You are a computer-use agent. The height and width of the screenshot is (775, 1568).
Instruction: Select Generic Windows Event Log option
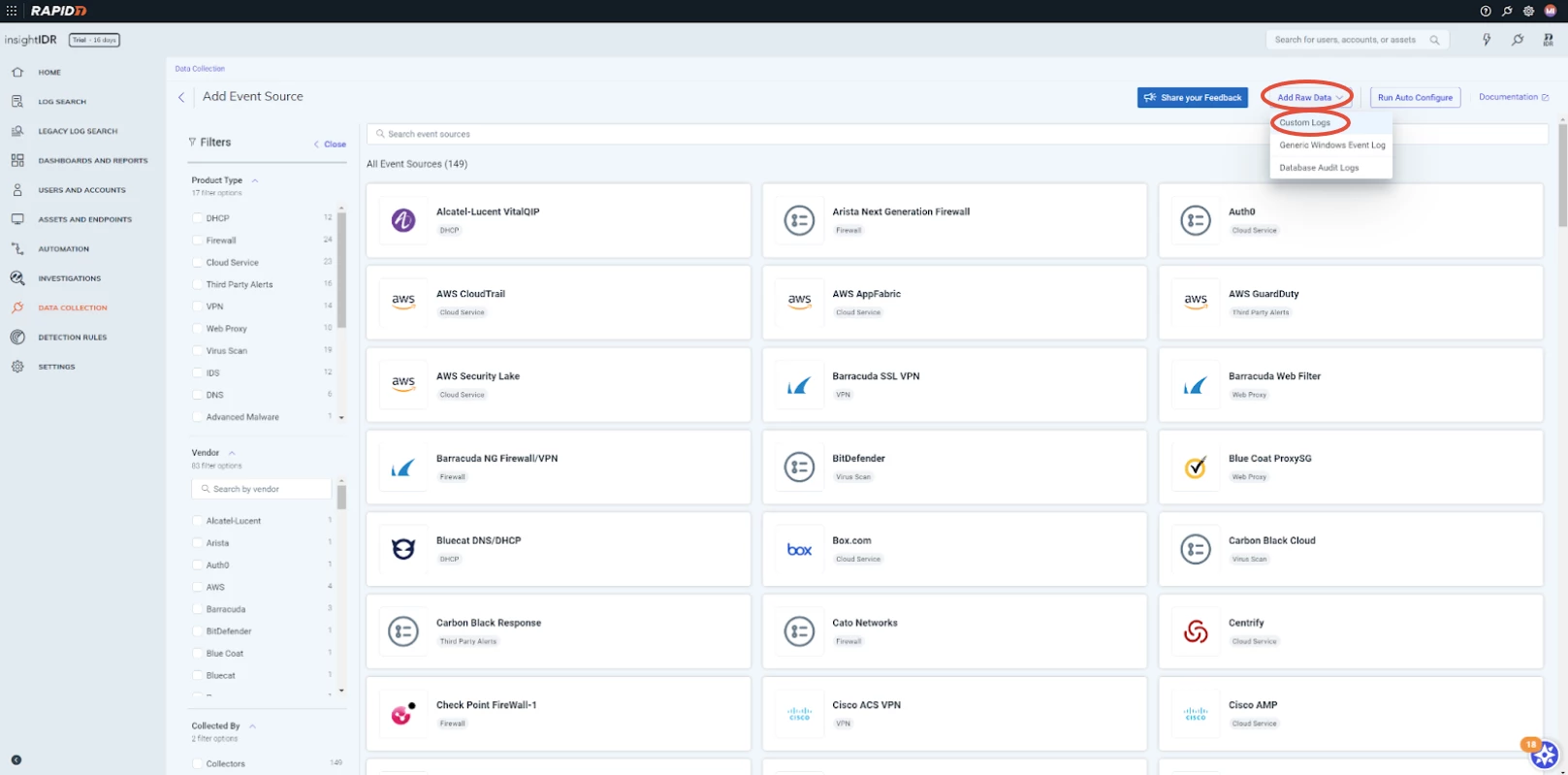point(1331,145)
